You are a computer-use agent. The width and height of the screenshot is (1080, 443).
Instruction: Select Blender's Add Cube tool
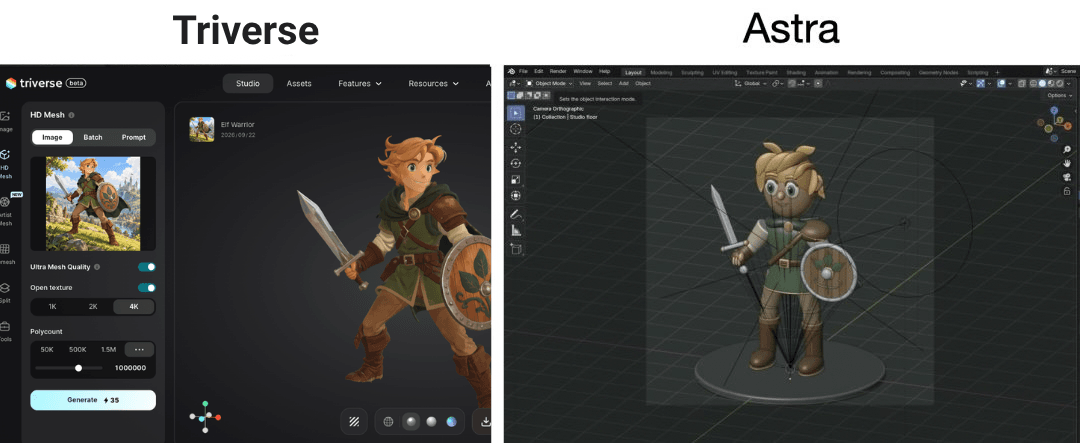(515, 249)
